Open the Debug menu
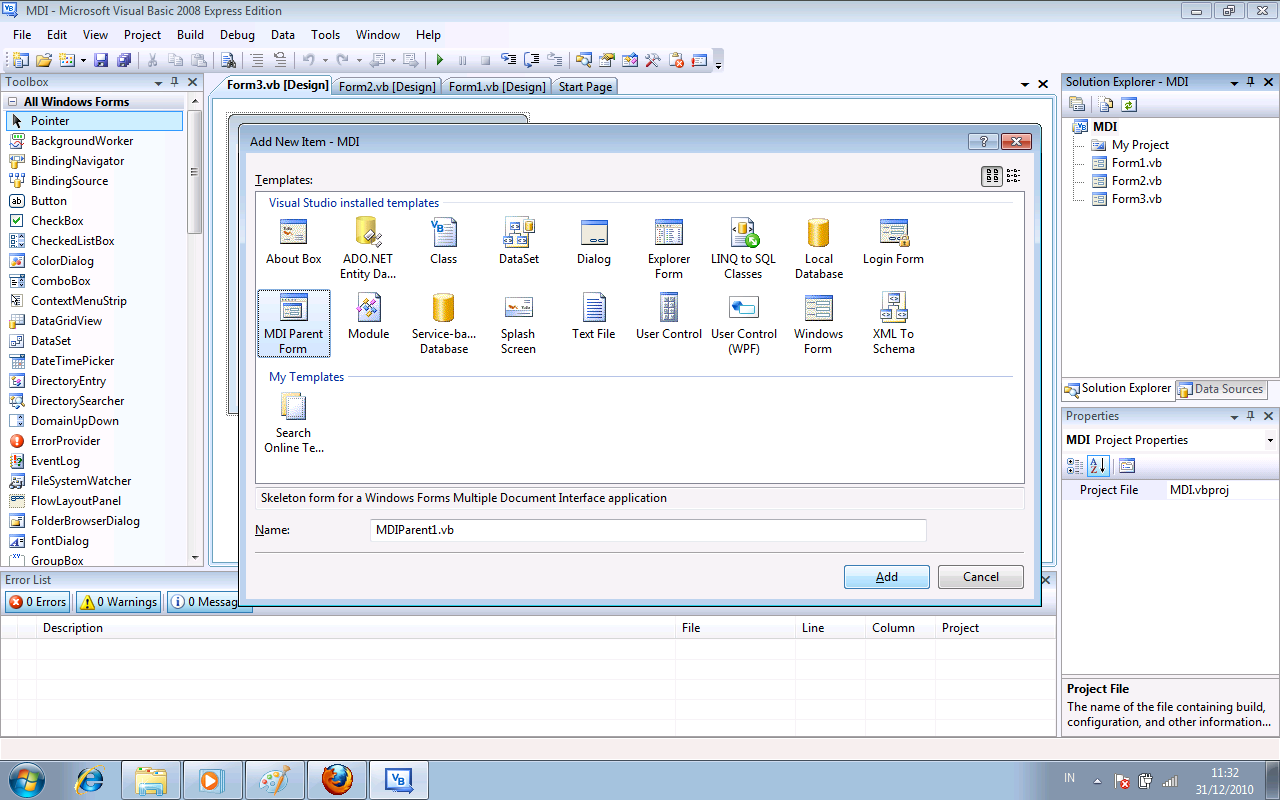The image size is (1280, 800). pyautogui.click(x=238, y=35)
